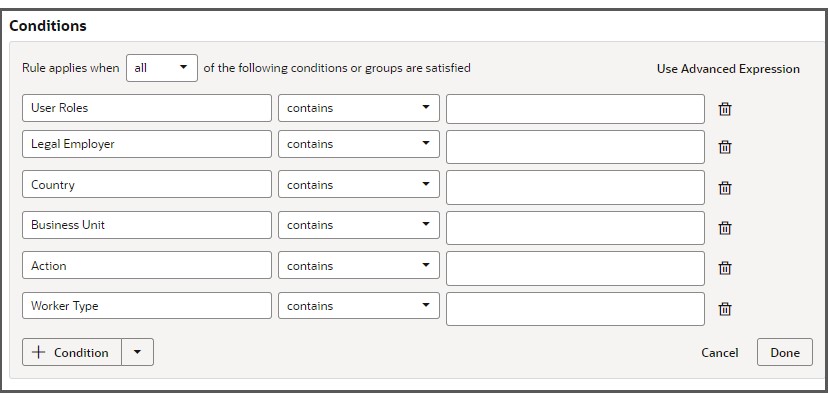This screenshot has height=401, width=828.
Task: Open the Condition split-button arrow menu
Action: coord(137,352)
